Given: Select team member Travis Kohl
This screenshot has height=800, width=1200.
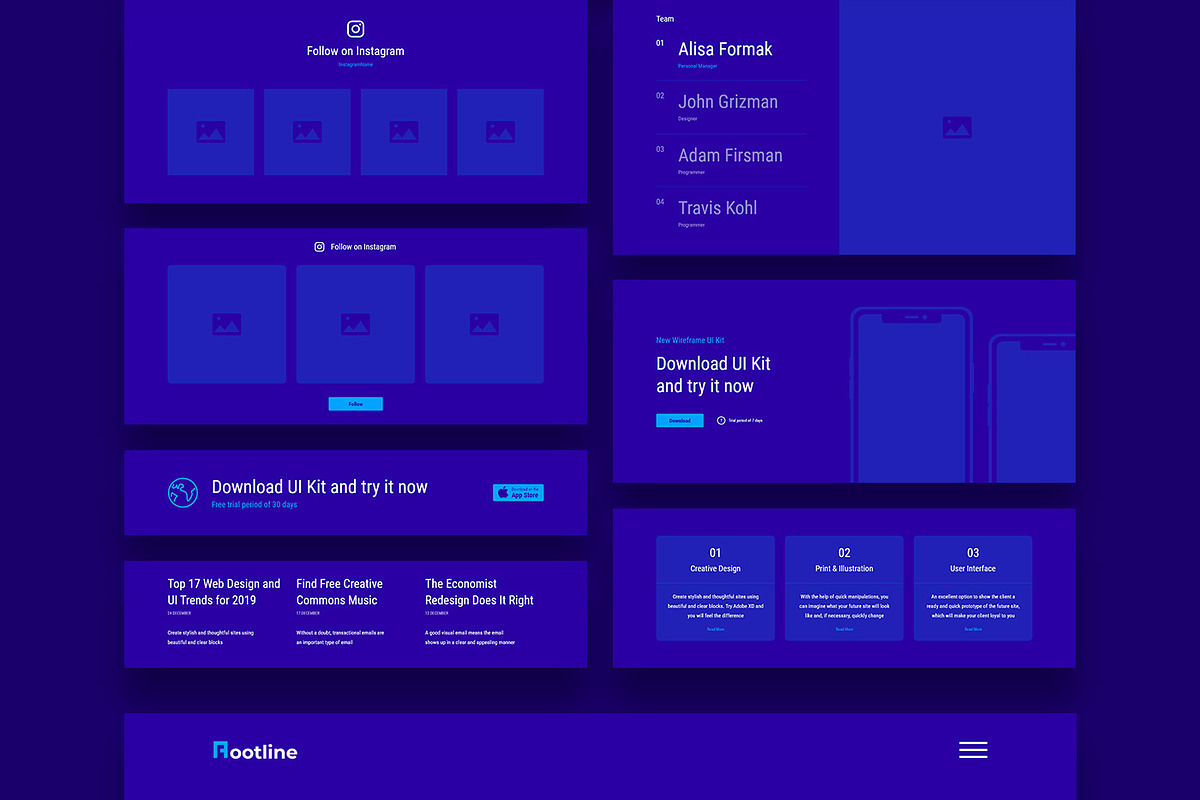Looking at the screenshot, I should (x=717, y=208).
